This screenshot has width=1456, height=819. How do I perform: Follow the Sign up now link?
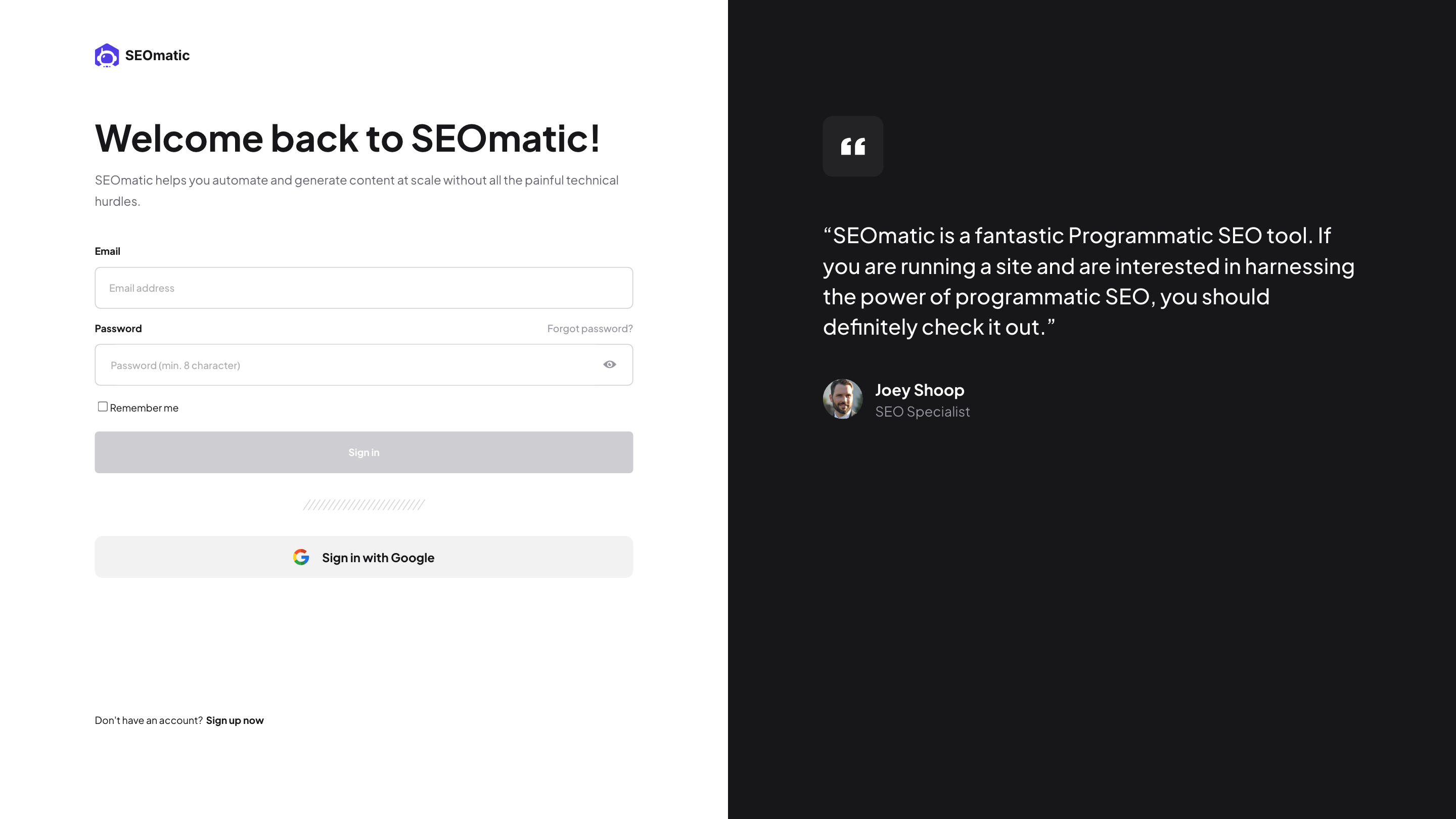(235, 720)
